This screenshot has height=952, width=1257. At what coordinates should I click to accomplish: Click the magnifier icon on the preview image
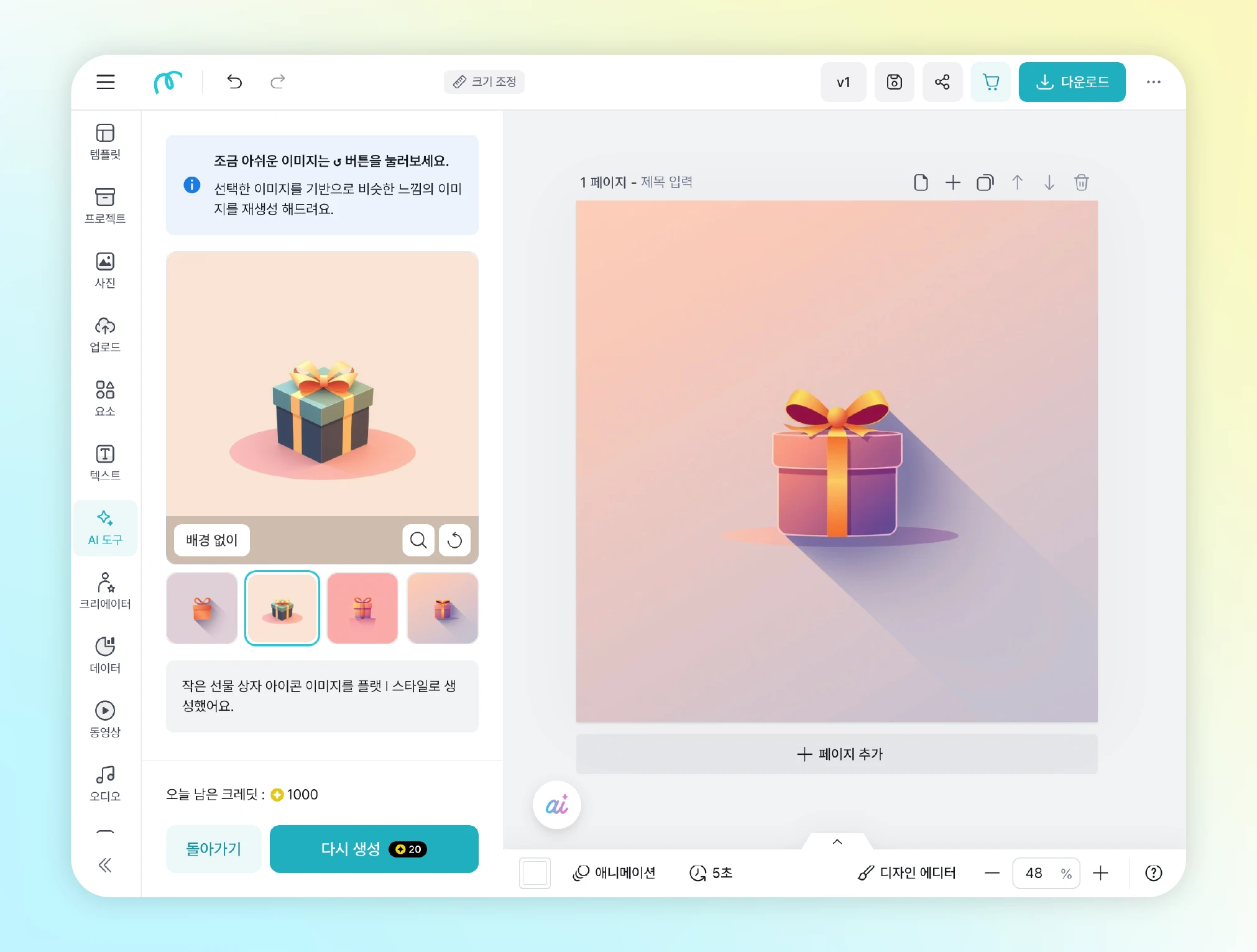418,540
